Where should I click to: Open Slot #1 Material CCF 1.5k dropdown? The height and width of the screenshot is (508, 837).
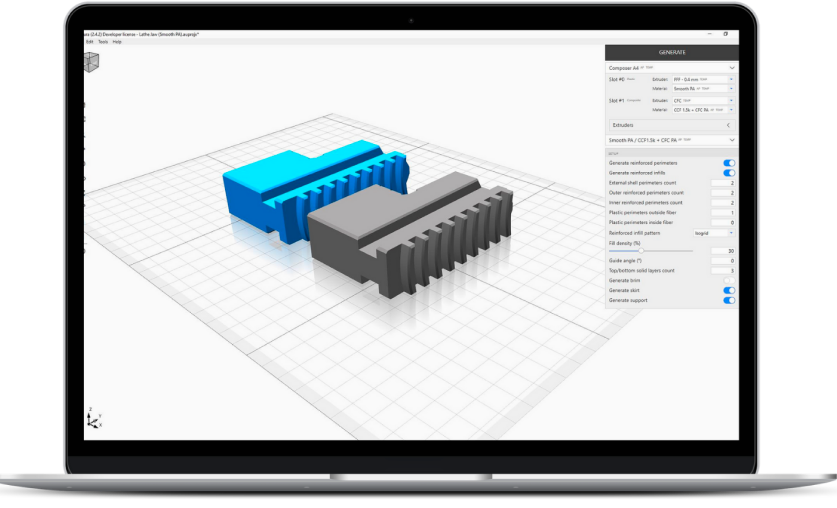coord(703,110)
